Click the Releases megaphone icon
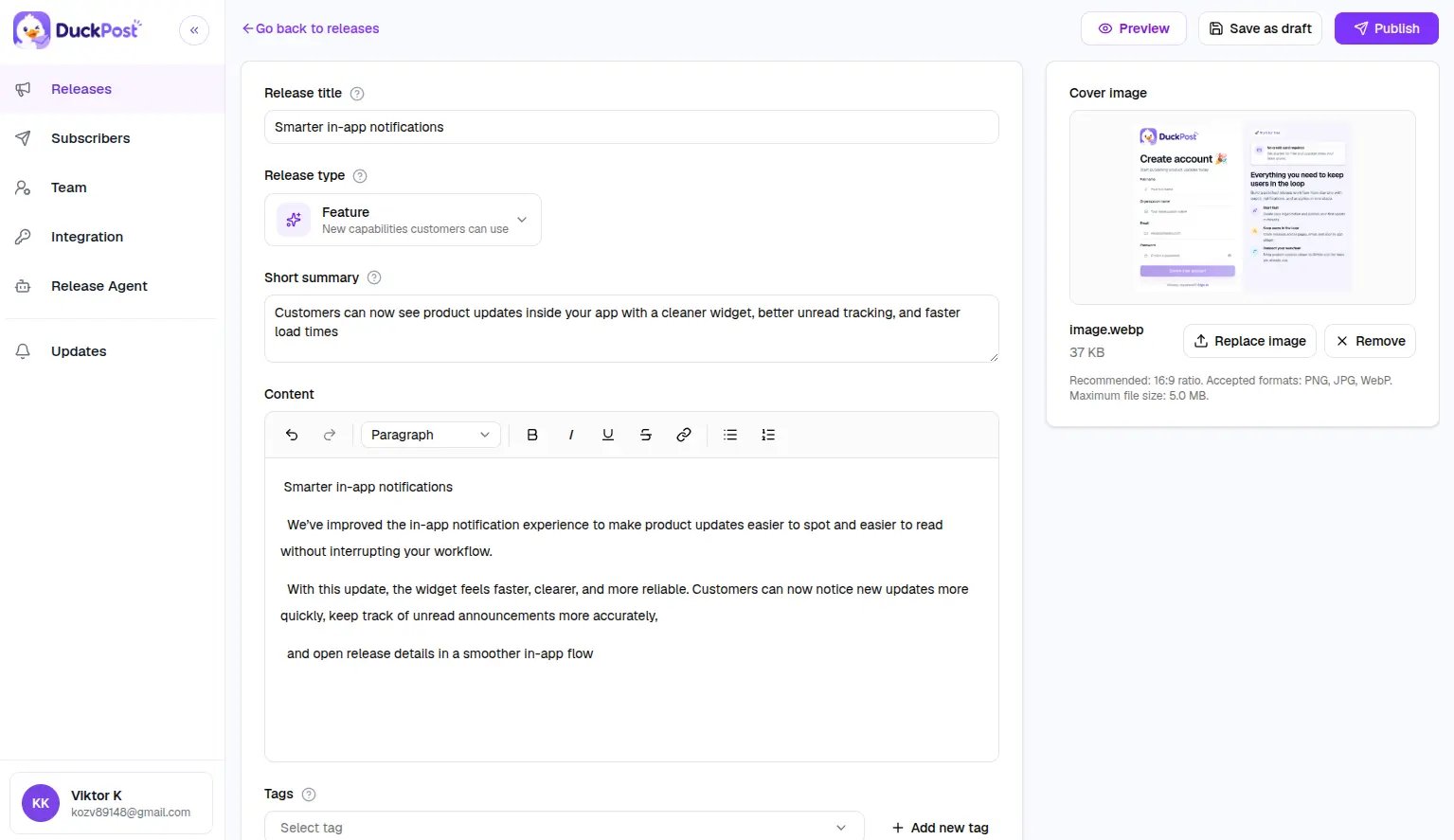Screen dimensions: 1454x840 tap(24, 89)
